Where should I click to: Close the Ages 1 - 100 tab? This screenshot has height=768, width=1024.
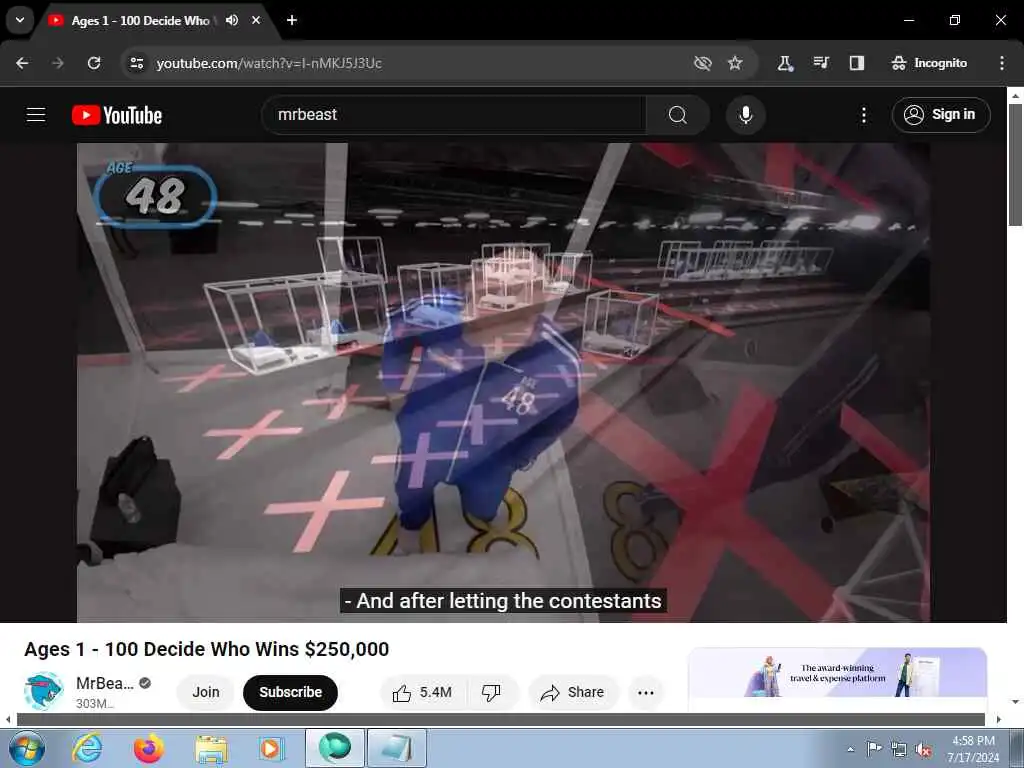(x=256, y=20)
